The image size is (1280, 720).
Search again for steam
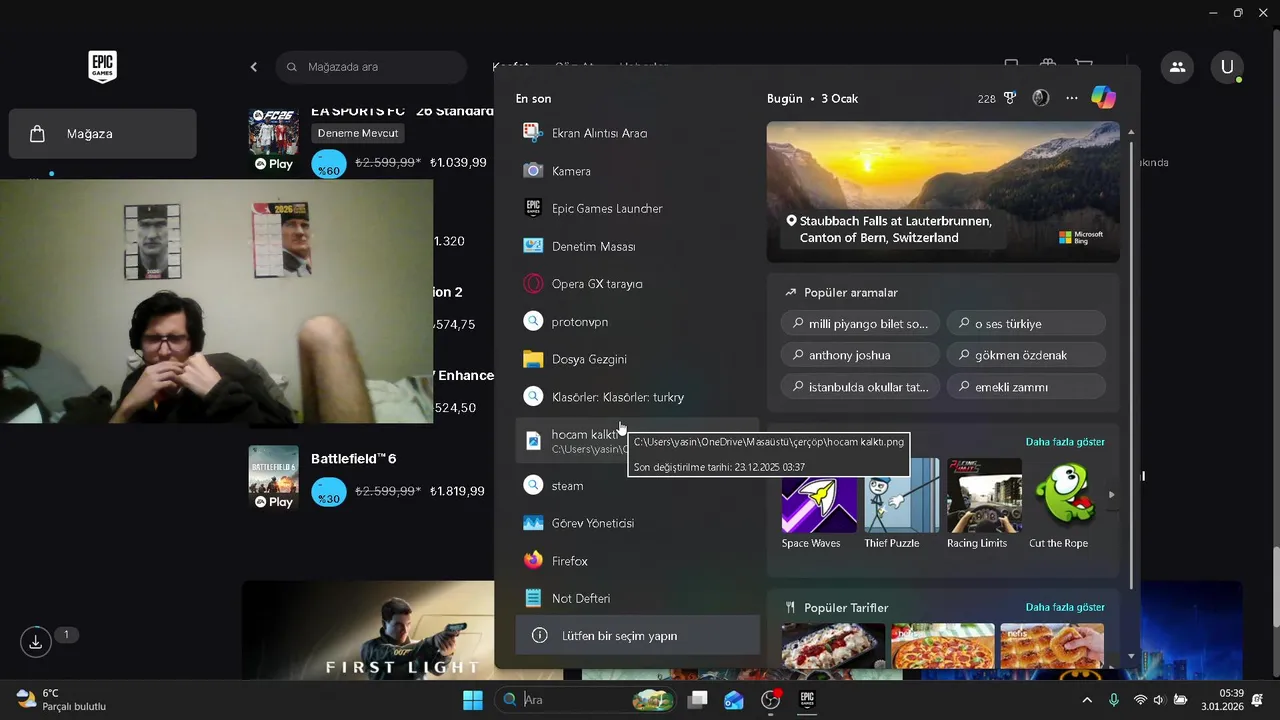pyautogui.click(x=637, y=486)
